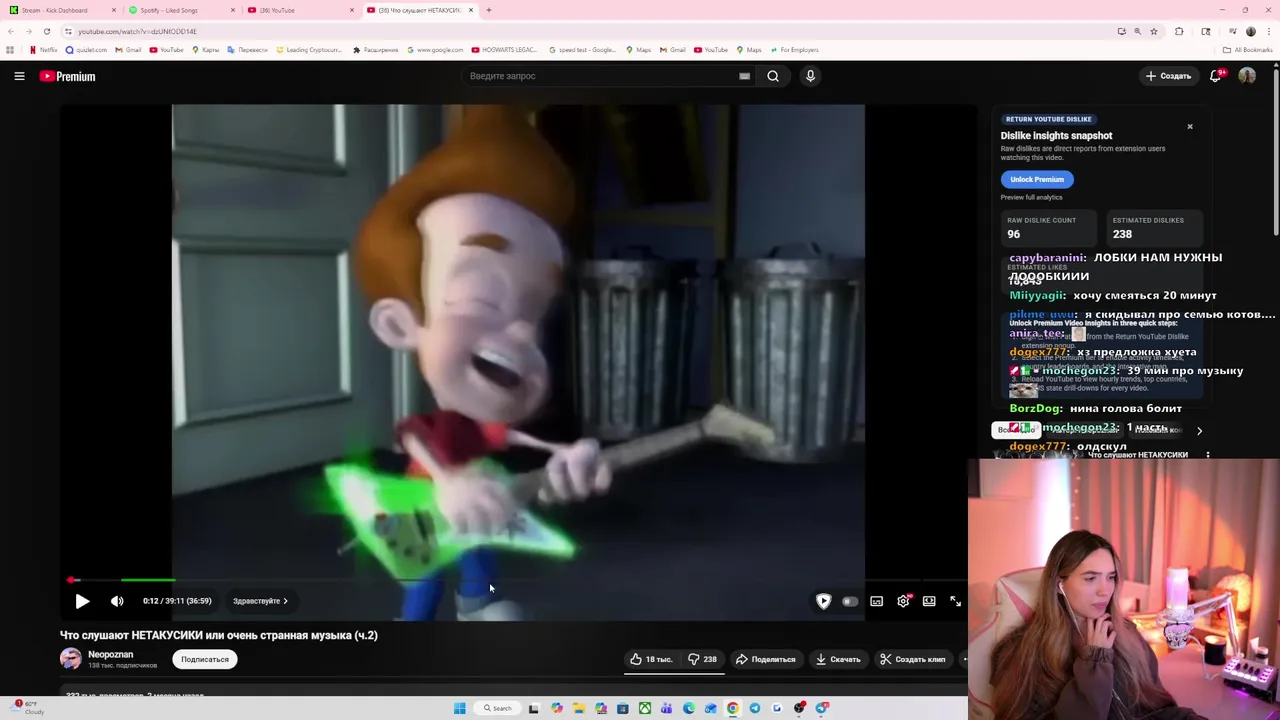Open the For Employers bookmark
The width and height of the screenshot is (1280, 720).
click(x=794, y=50)
